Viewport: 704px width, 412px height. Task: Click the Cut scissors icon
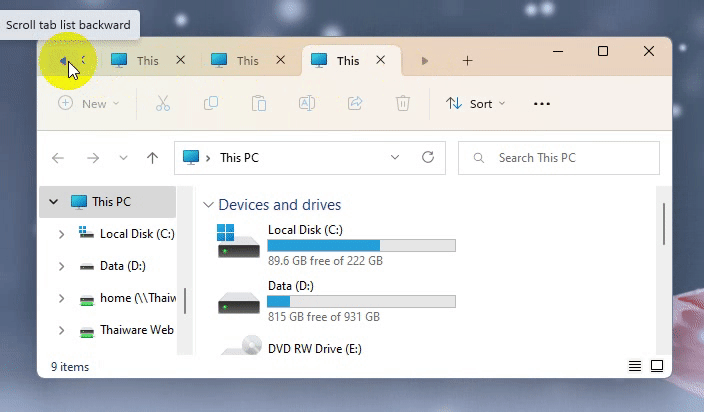pyautogui.click(x=163, y=104)
